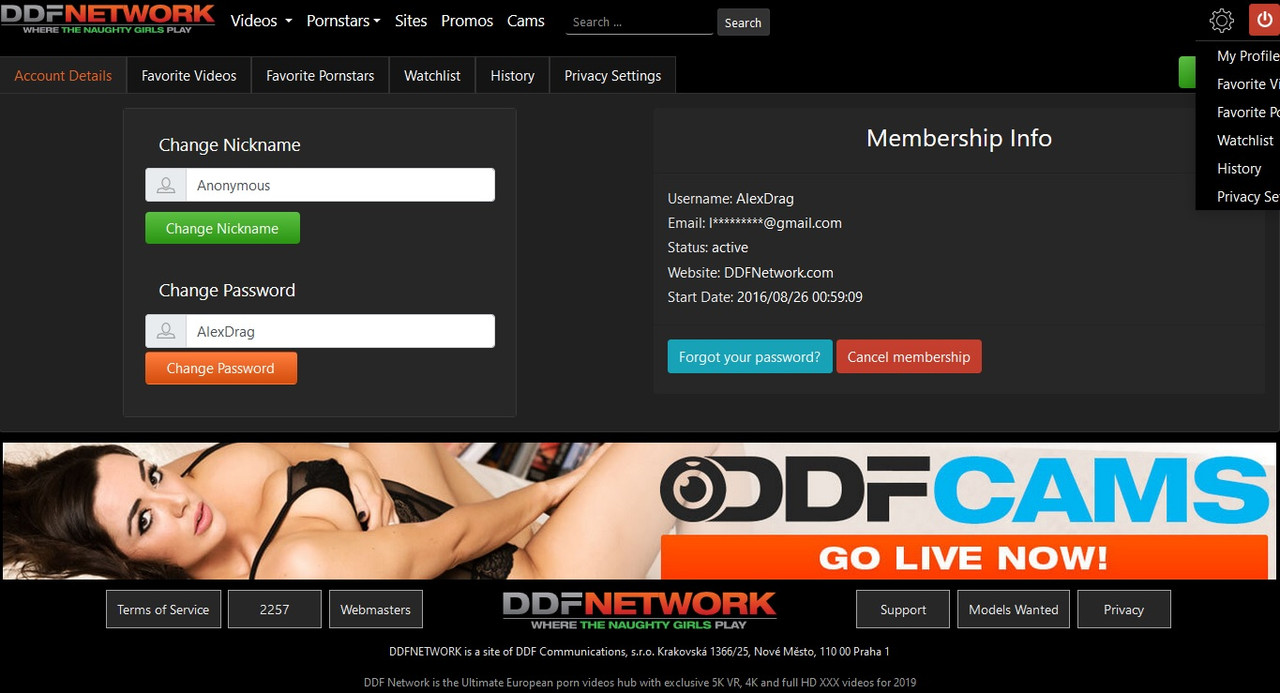Click the DDF Network logo in footer

point(639,610)
